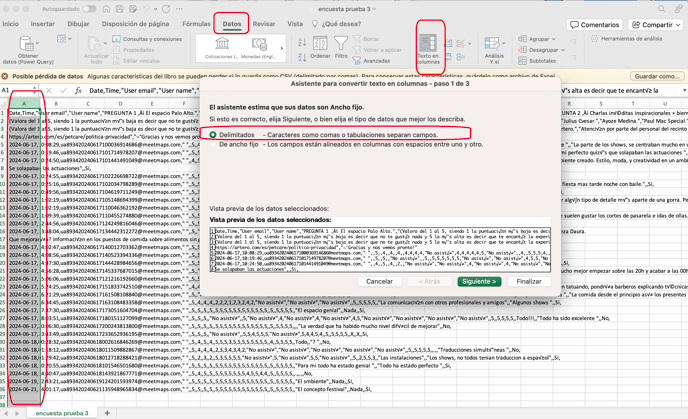Open the Undo history dropdown arrow
Viewport: 688px width, 419px height.
tap(155, 9)
